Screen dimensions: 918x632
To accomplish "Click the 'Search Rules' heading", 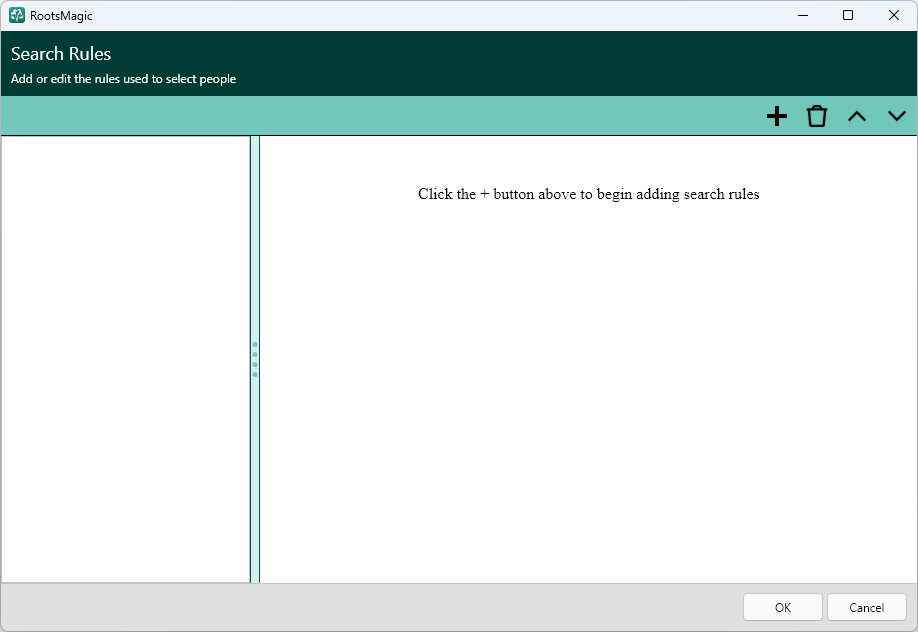I will pos(61,54).
